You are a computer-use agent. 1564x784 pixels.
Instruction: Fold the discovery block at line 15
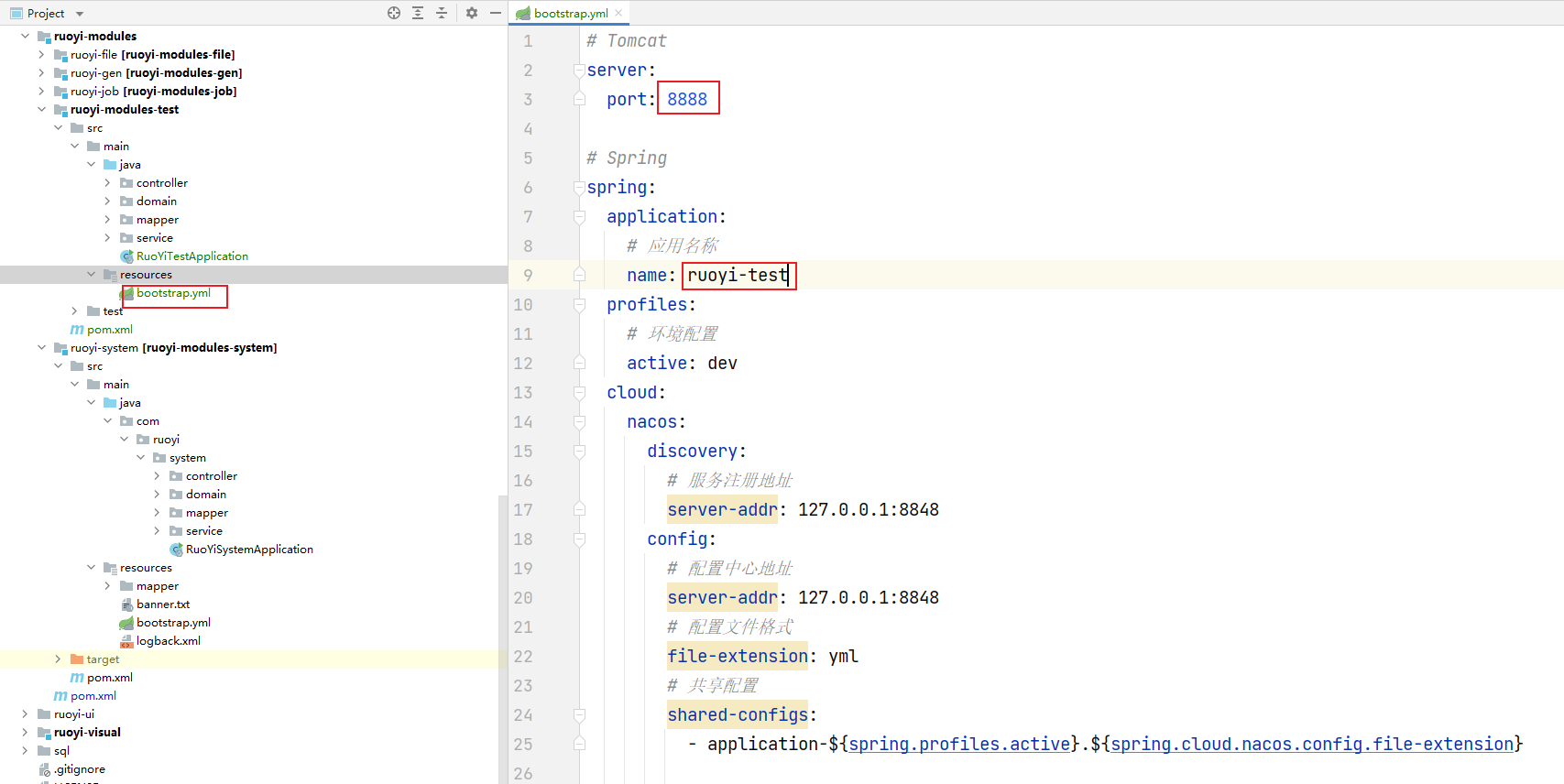pos(579,451)
